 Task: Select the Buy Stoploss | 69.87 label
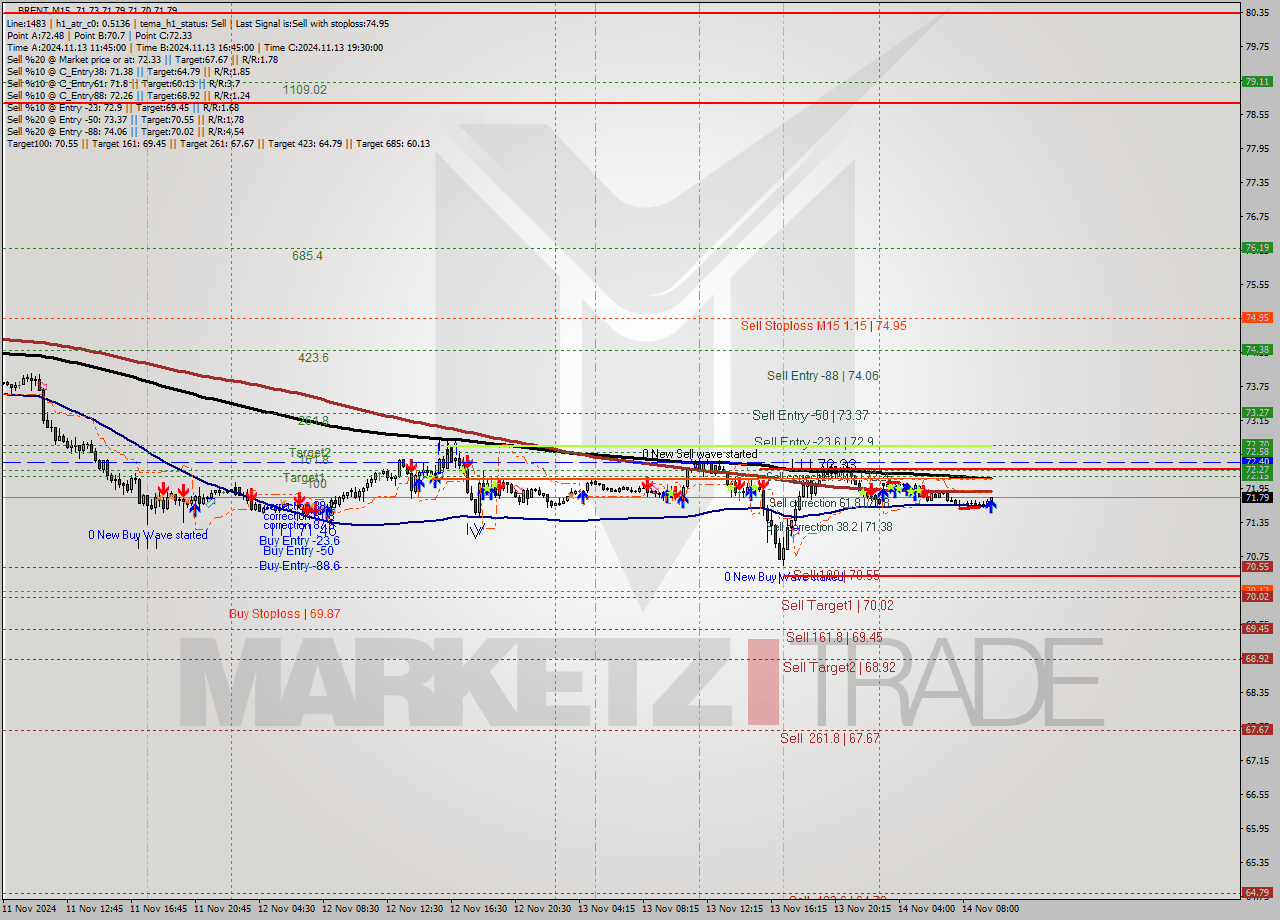click(284, 613)
